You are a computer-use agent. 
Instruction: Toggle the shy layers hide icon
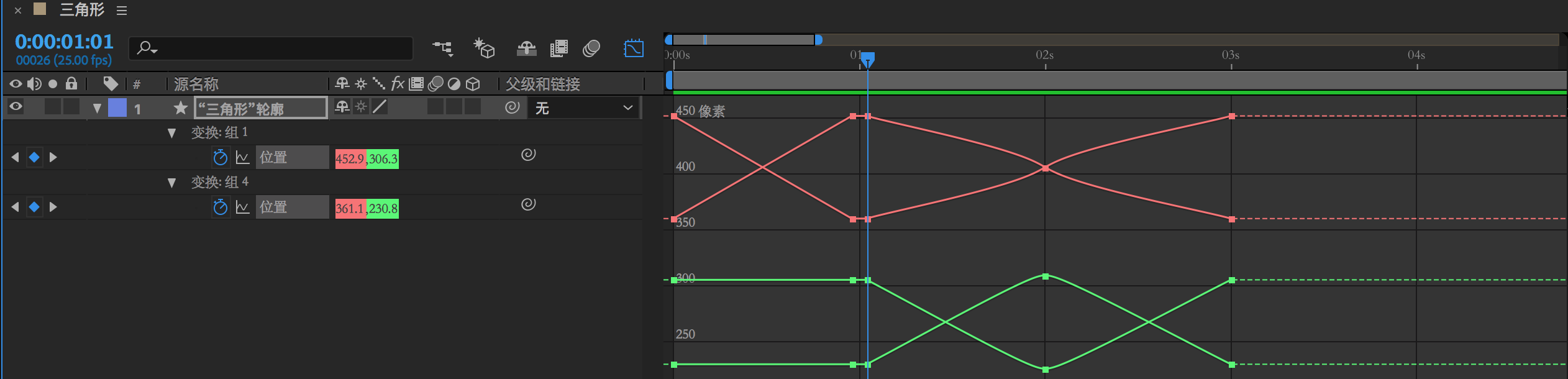click(x=526, y=48)
